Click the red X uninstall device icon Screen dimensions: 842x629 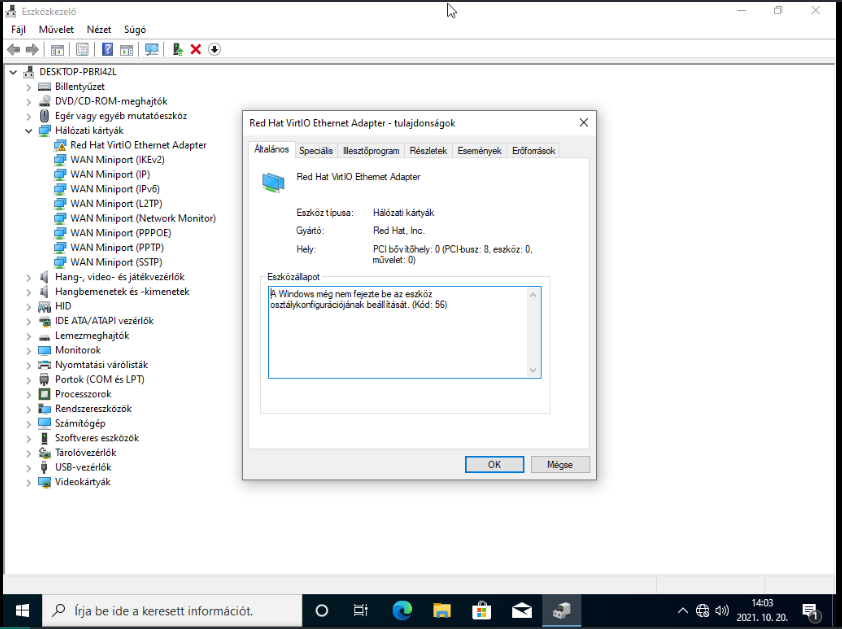click(196, 49)
